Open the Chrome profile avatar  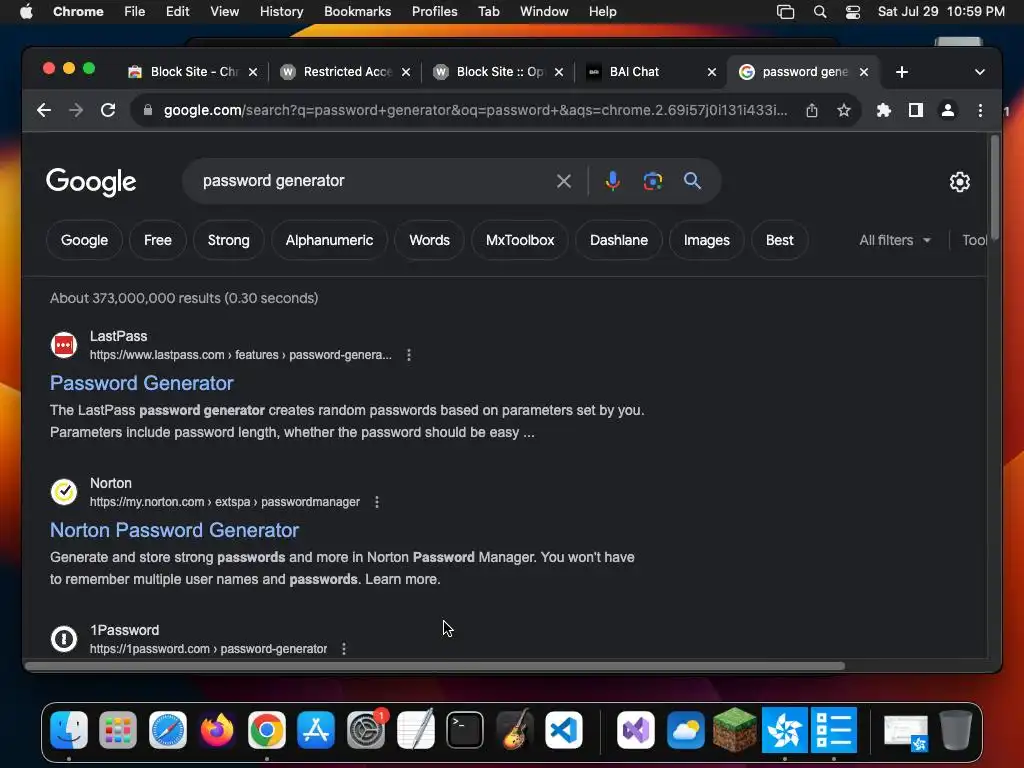948,110
